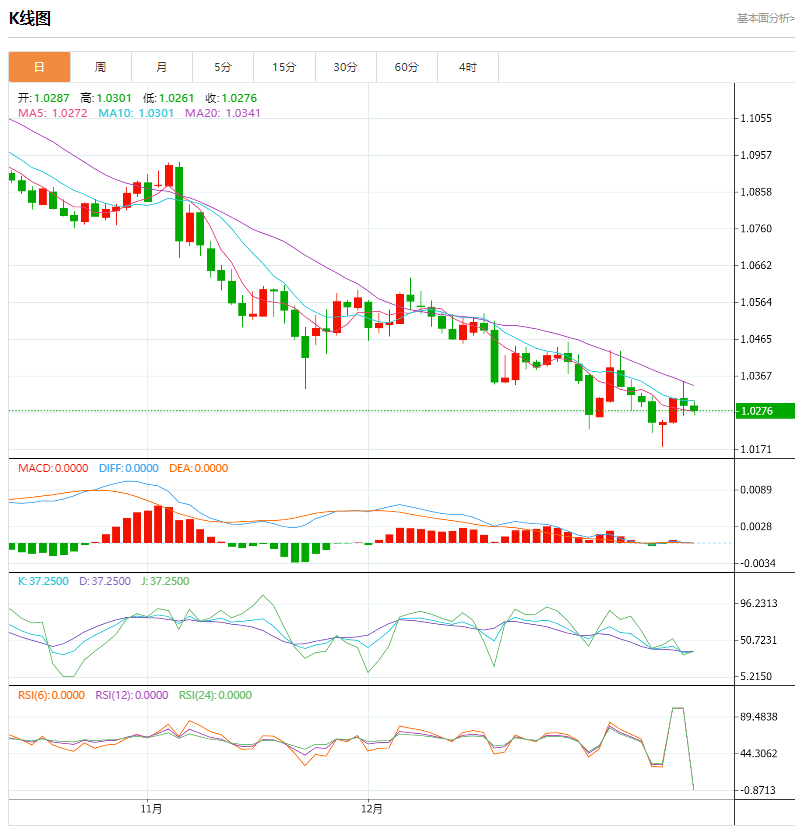Image resolution: width=795 pixels, height=826 pixels.
Task: Open the 4时 timeframe tab
Action: [468, 67]
